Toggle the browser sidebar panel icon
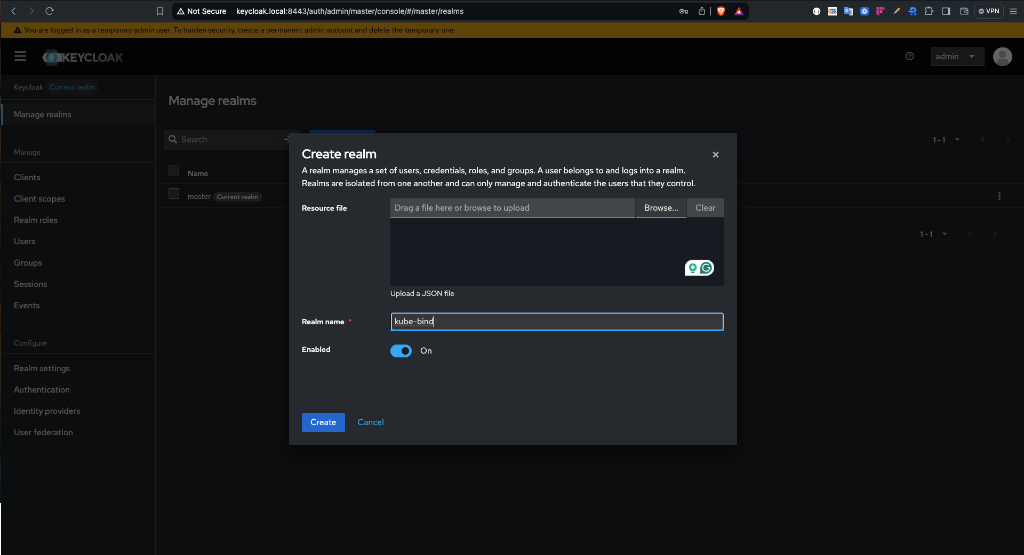Image resolution: width=1024 pixels, height=555 pixels. tap(946, 11)
